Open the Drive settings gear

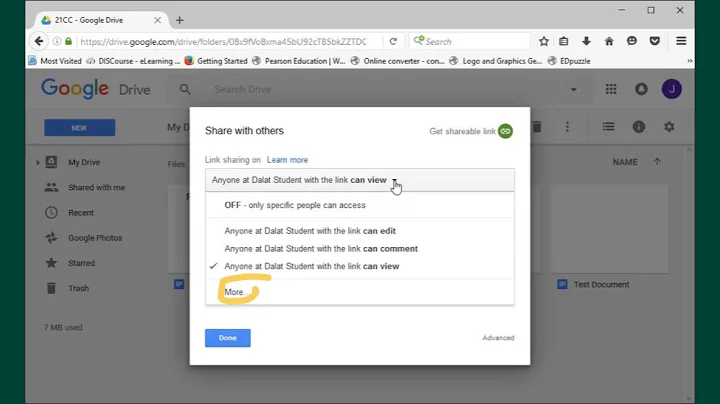tap(669, 127)
